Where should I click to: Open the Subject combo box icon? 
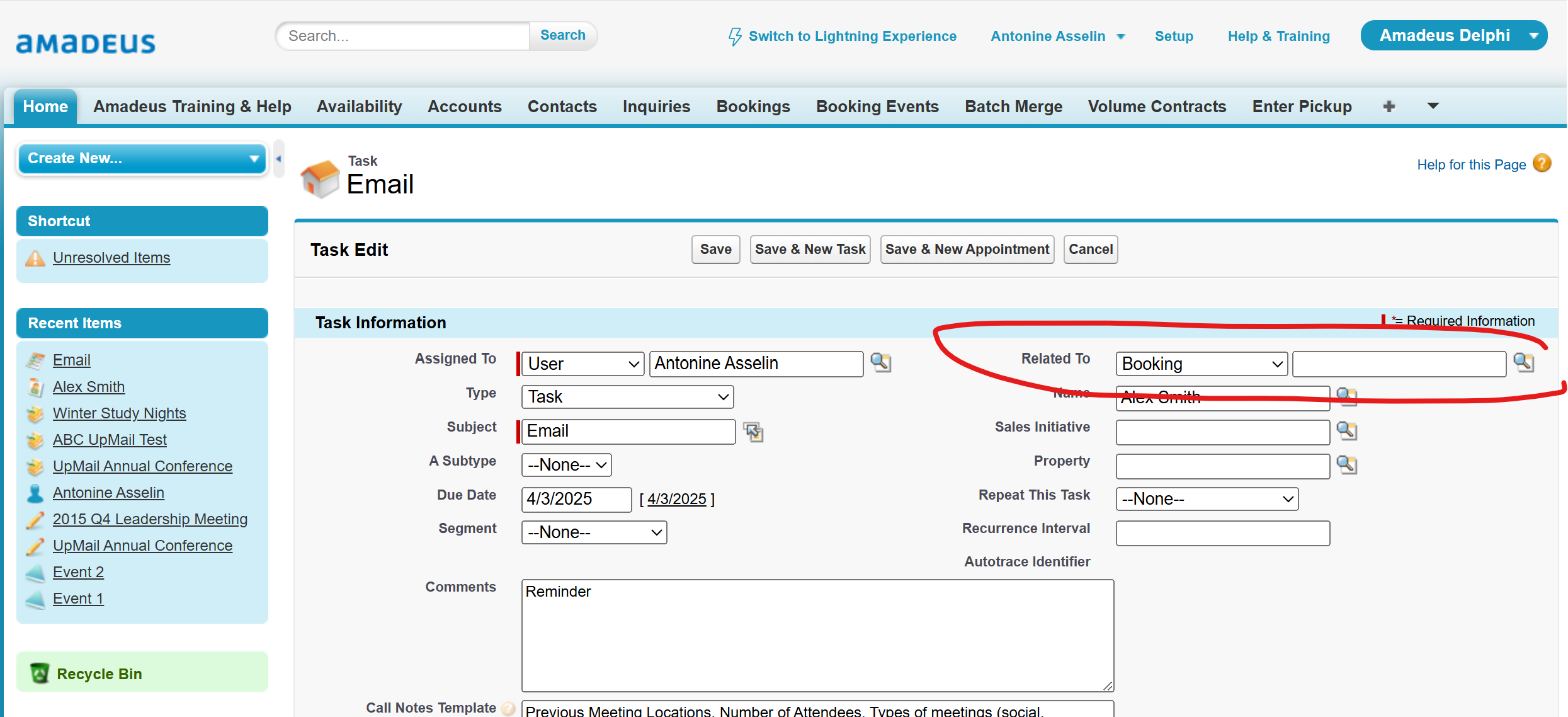pos(753,432)
